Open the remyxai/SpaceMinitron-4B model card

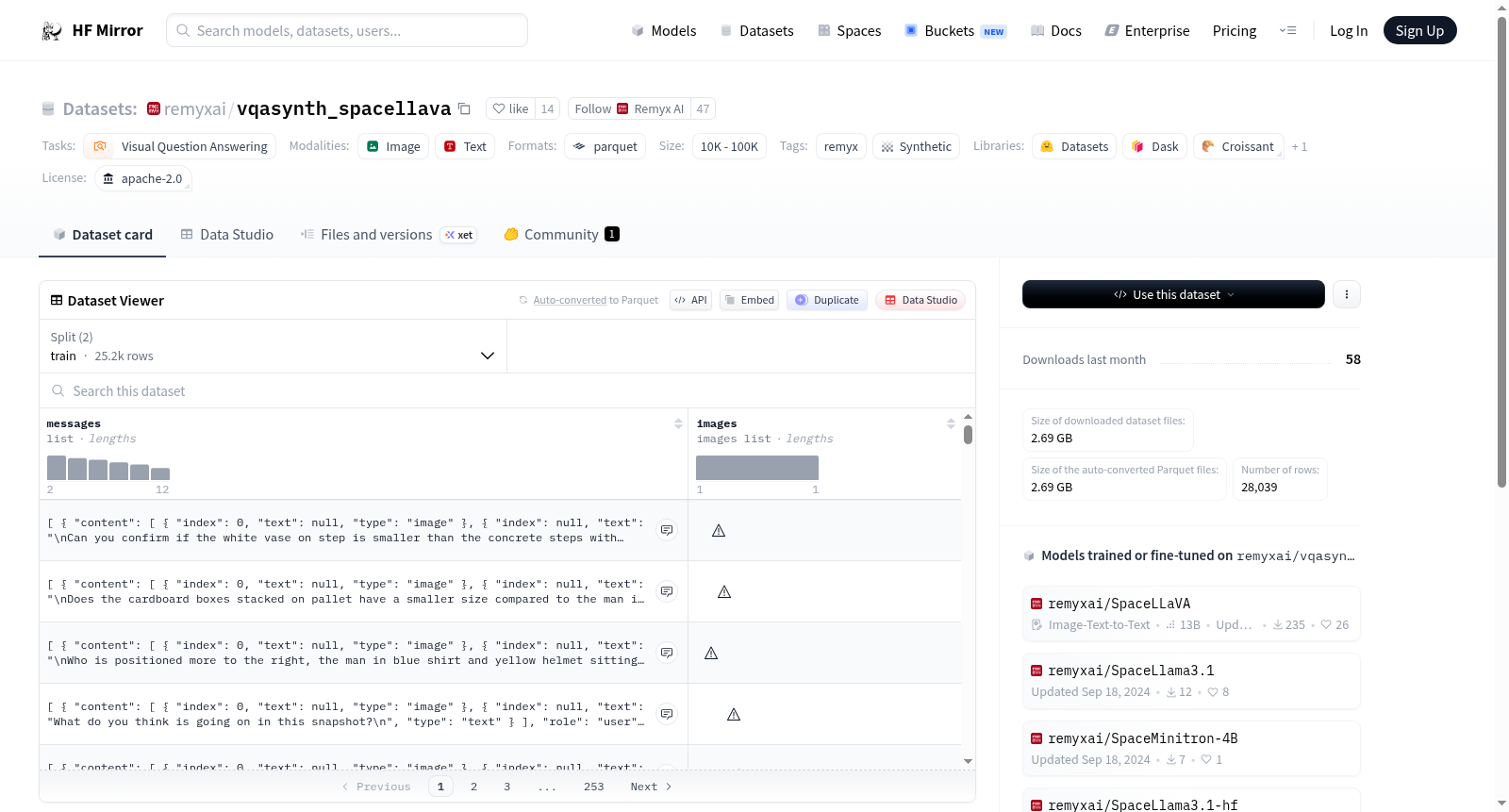click(x=1191, y=749)
